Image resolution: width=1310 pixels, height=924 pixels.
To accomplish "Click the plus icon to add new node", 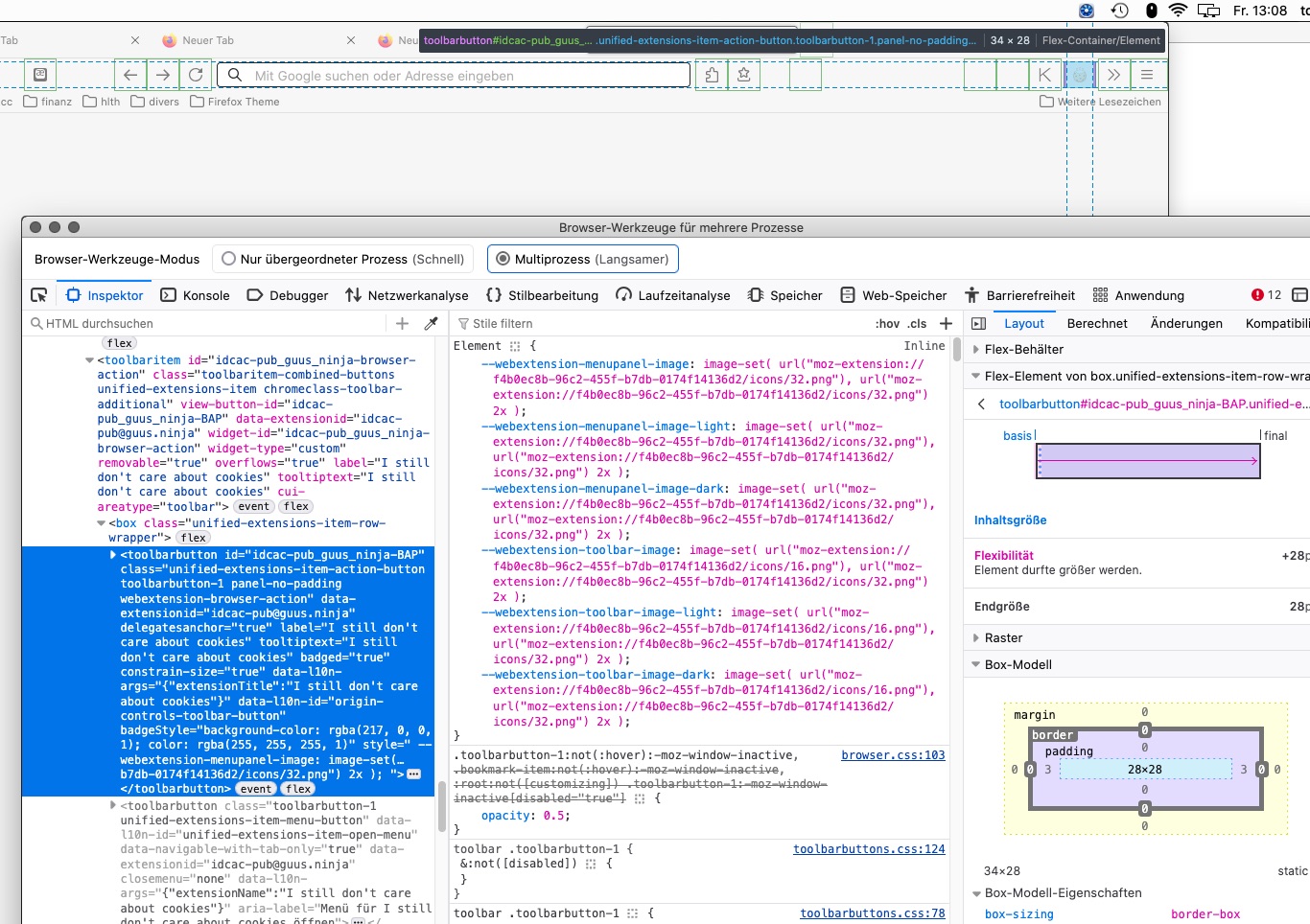I will (403, 324).
